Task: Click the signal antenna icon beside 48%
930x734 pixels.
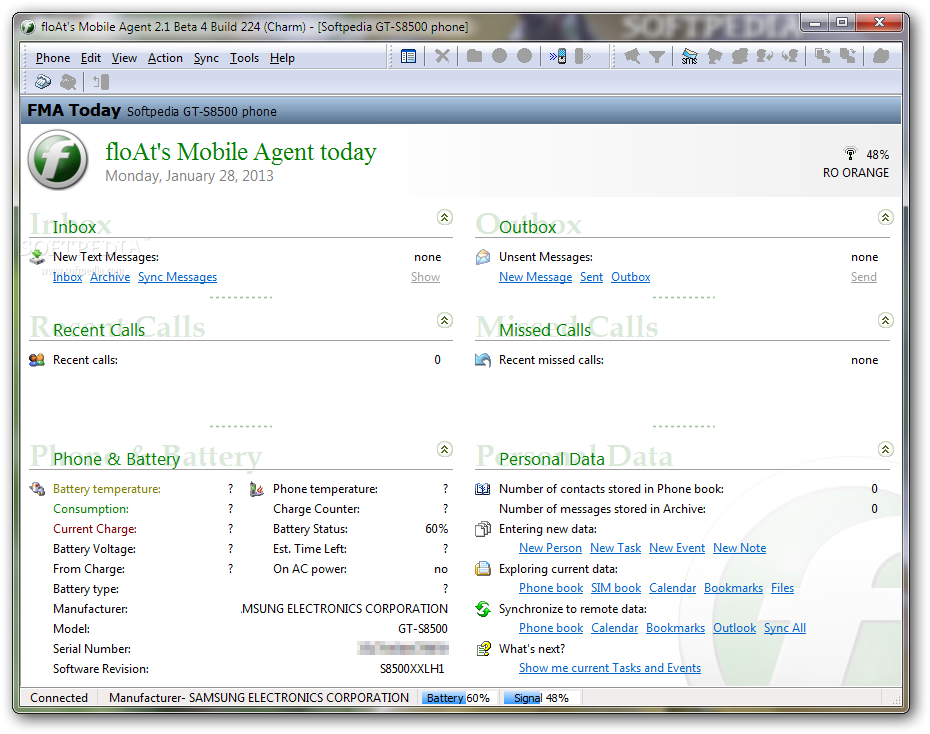Action: click(x=851, y=154)
